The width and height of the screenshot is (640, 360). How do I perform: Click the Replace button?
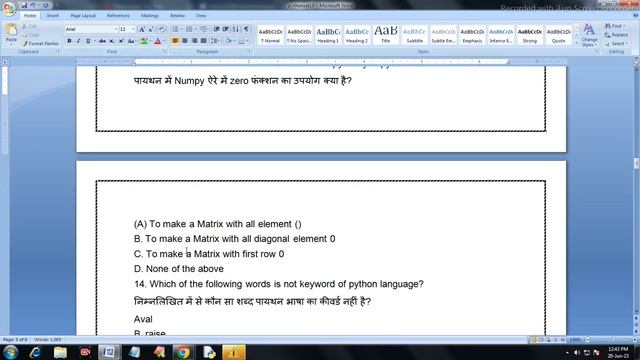coord(616,35)
